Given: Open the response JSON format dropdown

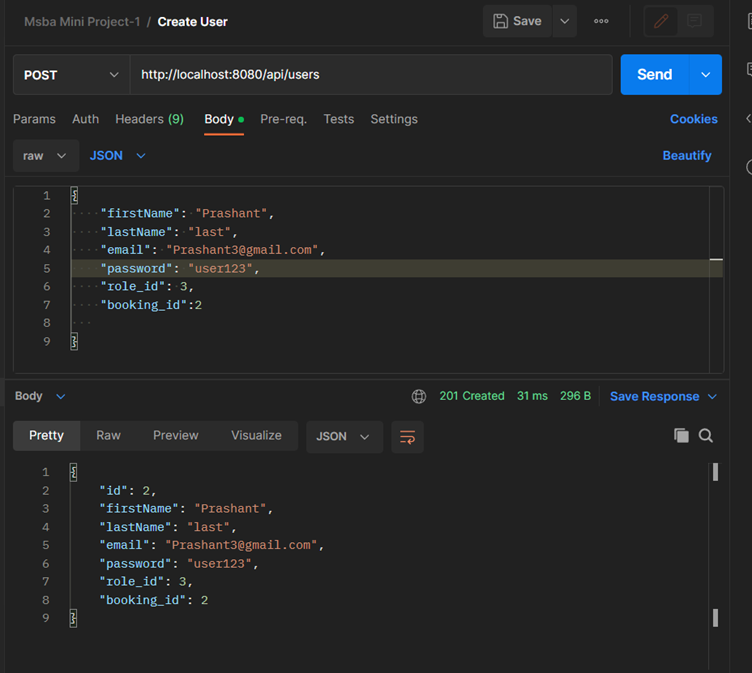Looking at the screenshot, I should 344,437.
